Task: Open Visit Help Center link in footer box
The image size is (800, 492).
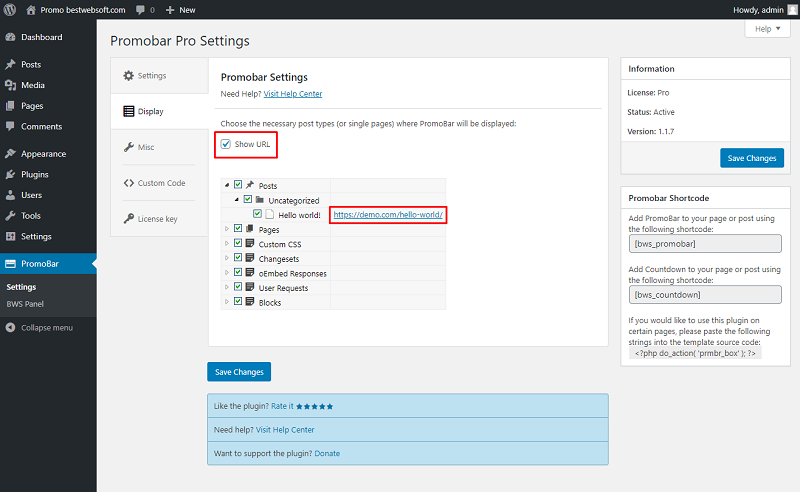Action: click(285, 430)
